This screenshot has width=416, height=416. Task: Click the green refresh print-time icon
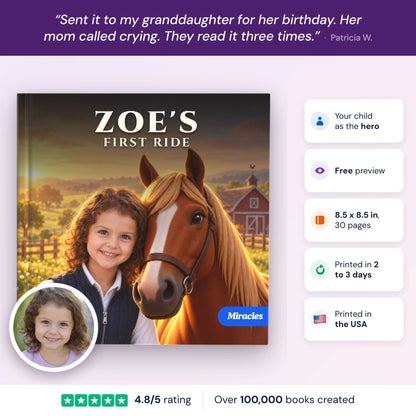320,269
